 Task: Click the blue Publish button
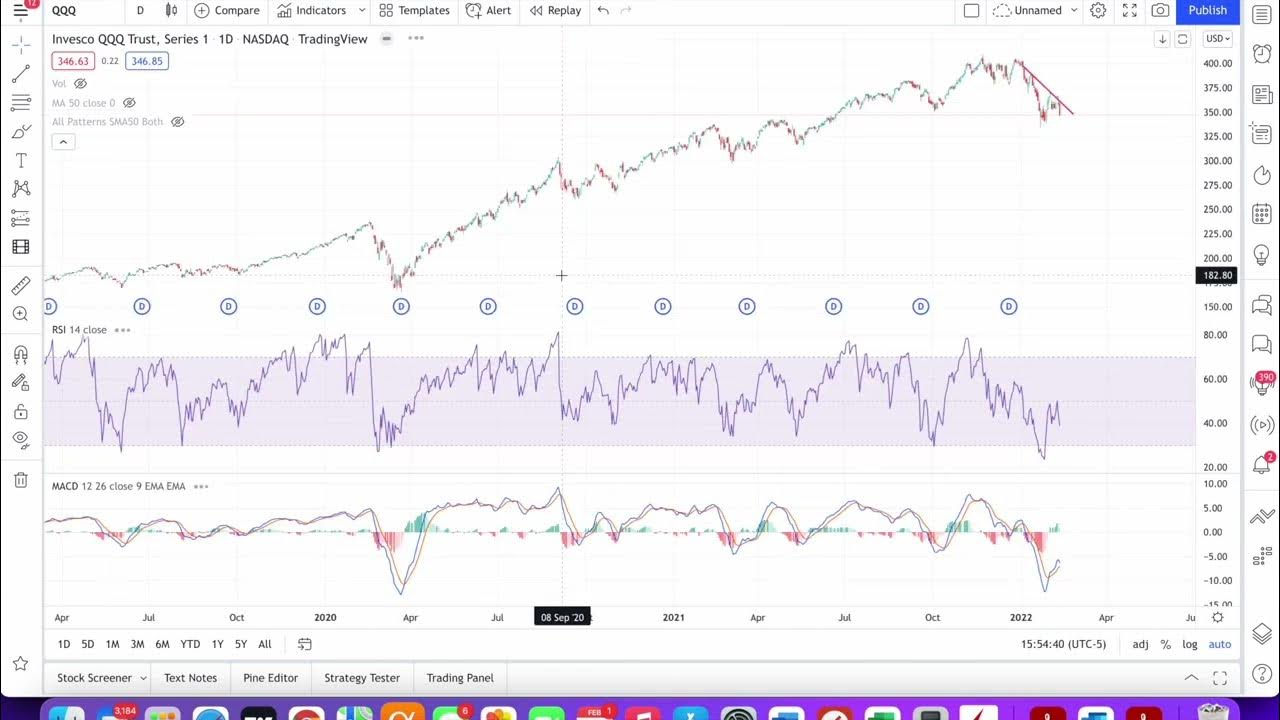click(x=1207, y=11)
